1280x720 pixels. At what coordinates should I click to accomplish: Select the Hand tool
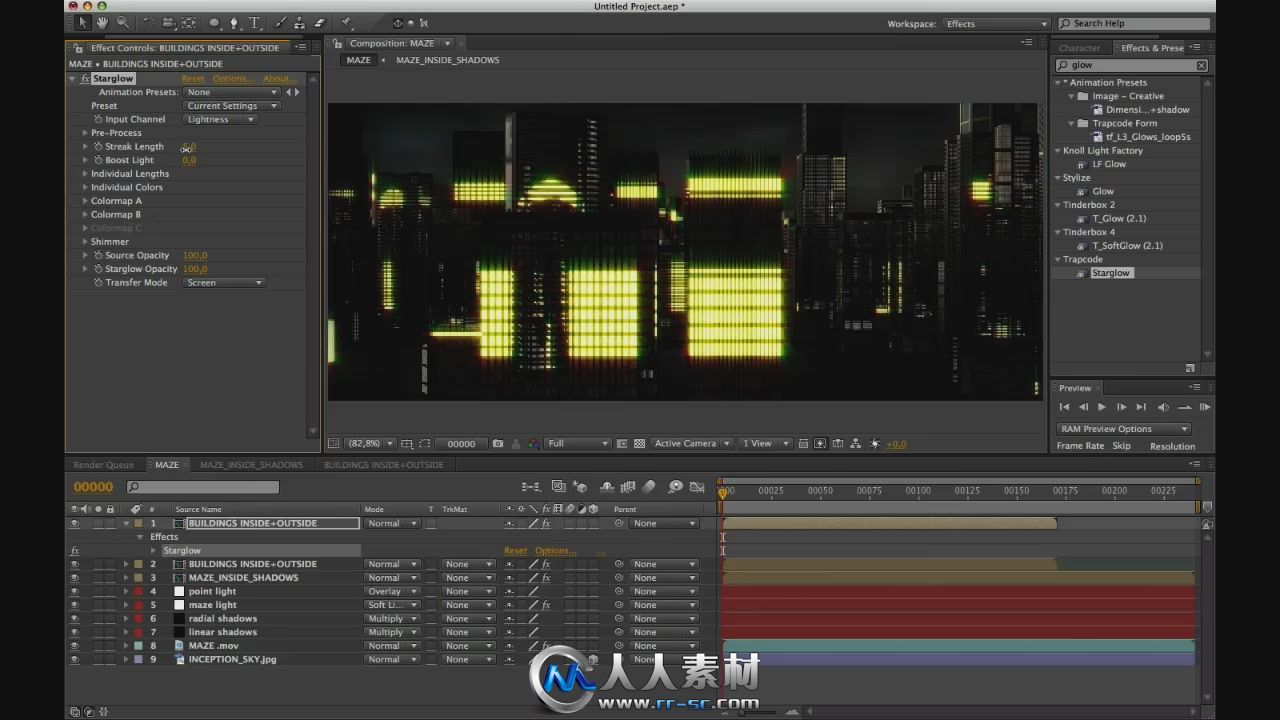pos(102,22)
